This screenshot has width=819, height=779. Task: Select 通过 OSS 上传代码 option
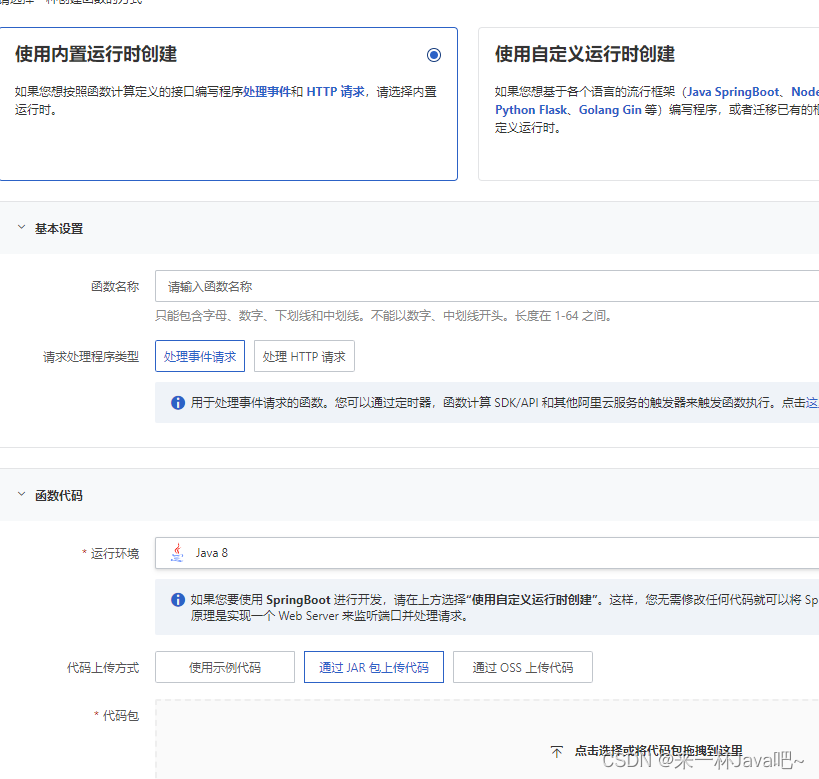click(522, 667)
